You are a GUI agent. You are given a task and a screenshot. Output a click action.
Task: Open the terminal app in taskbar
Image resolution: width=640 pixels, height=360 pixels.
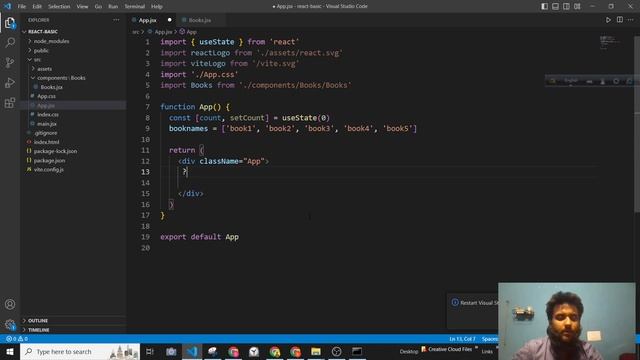click(357, 351)
